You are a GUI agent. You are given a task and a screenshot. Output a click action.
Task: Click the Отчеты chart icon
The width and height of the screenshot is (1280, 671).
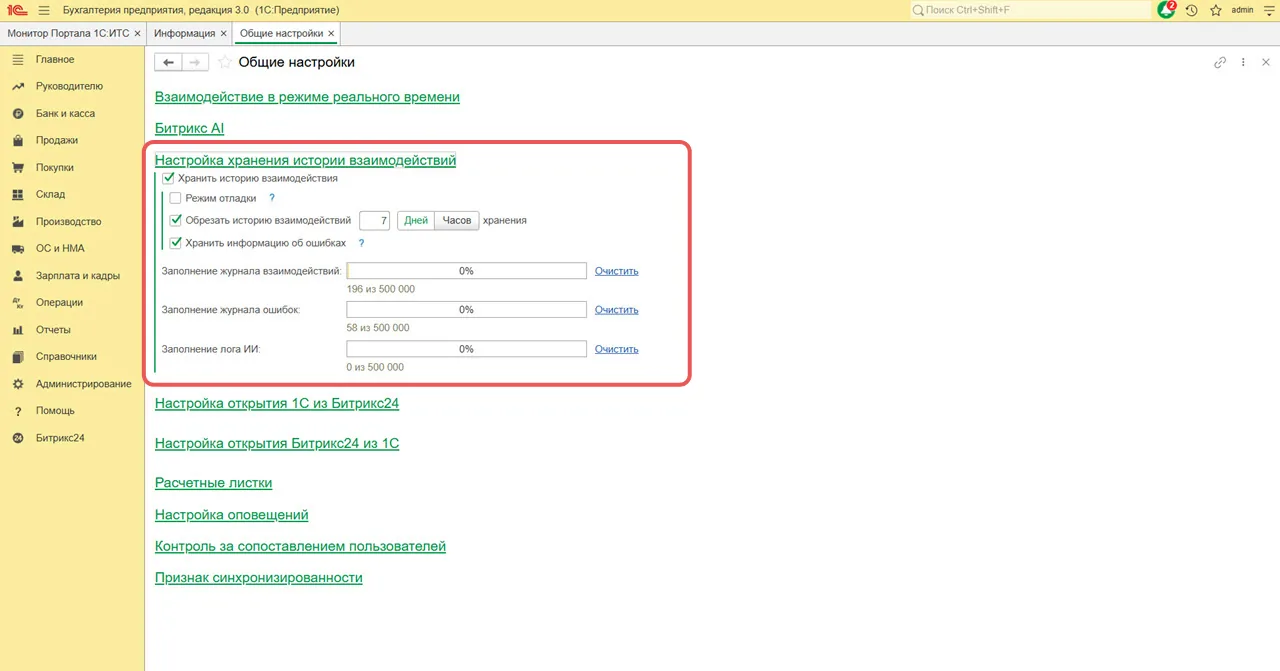point(17,329)
